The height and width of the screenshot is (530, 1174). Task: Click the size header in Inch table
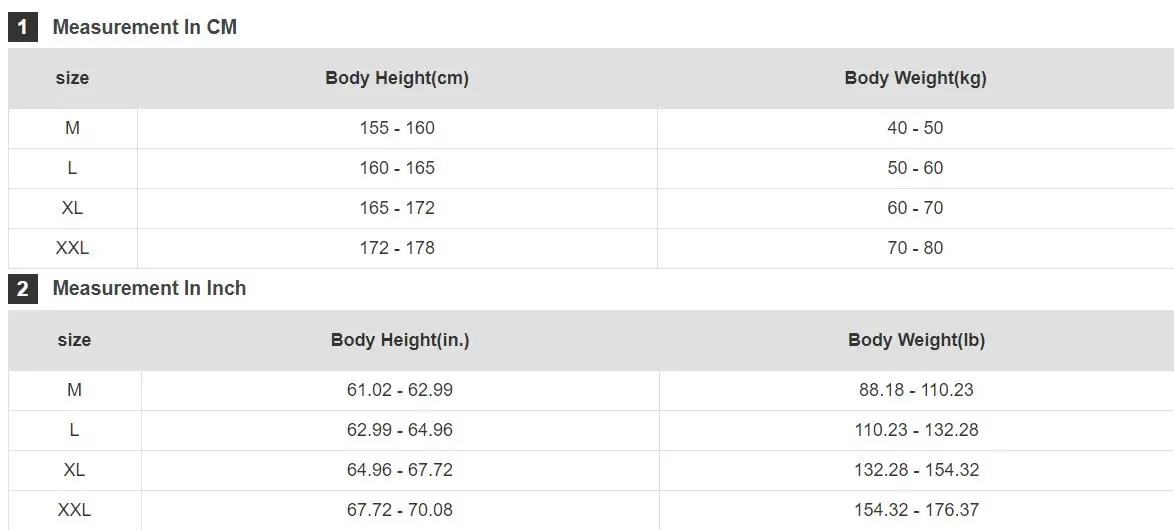click(74, 340)
